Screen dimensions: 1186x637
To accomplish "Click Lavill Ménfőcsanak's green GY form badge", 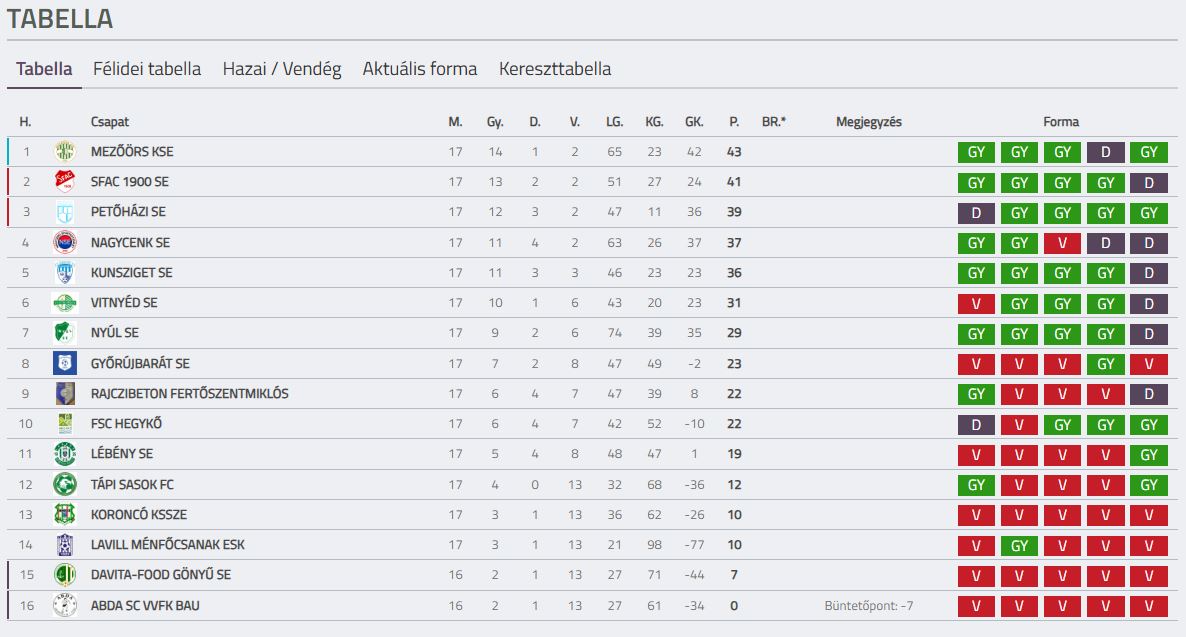I will tap(1020, 545).
